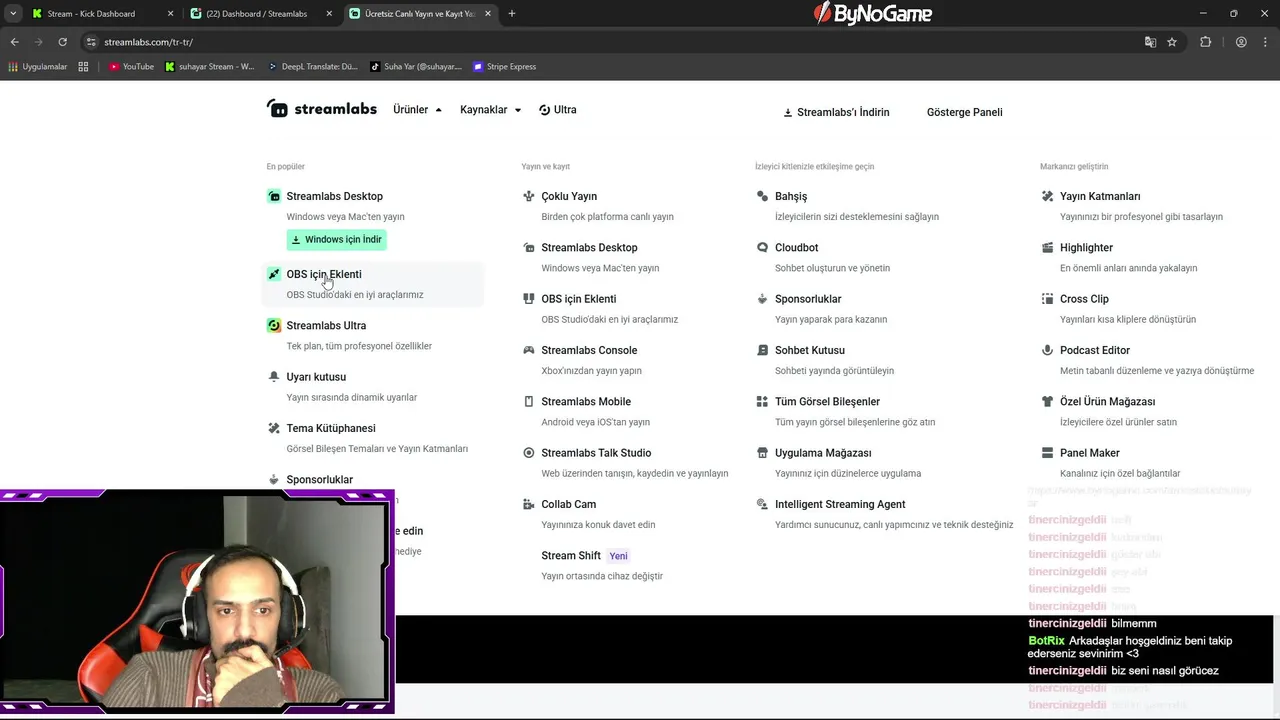Click the Collab Cam icon
Image resolution: width=1280 pixels, height=720 pixels.
[x=529, y=504]
